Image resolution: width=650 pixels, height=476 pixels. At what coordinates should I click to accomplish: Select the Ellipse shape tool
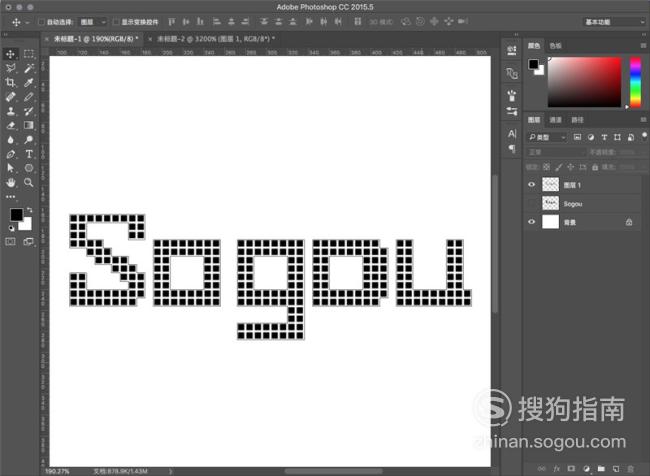pos(29,168)
